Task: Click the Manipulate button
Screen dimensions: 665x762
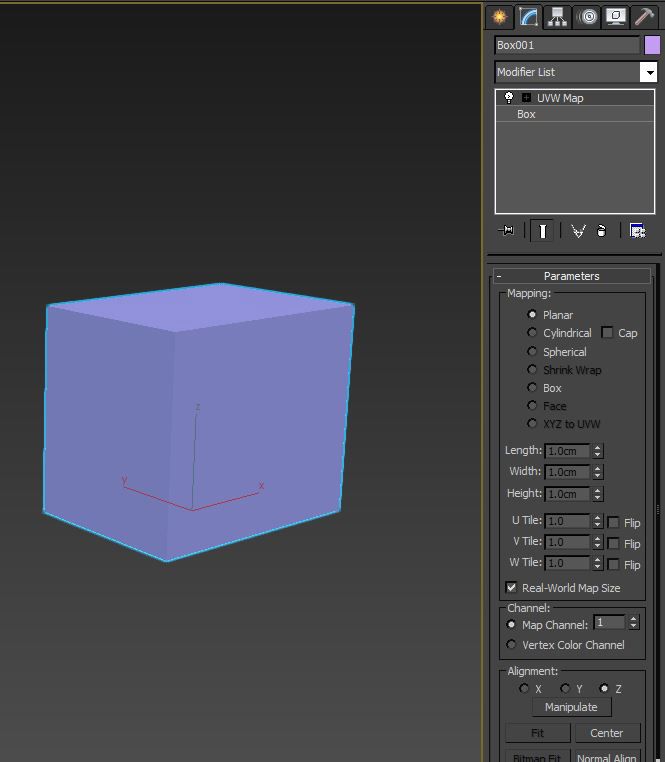Action: tap(571, 707)
